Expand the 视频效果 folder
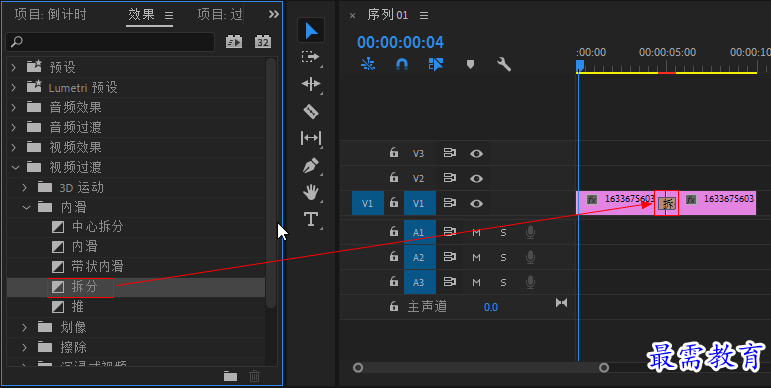 (x=14, y=147)
